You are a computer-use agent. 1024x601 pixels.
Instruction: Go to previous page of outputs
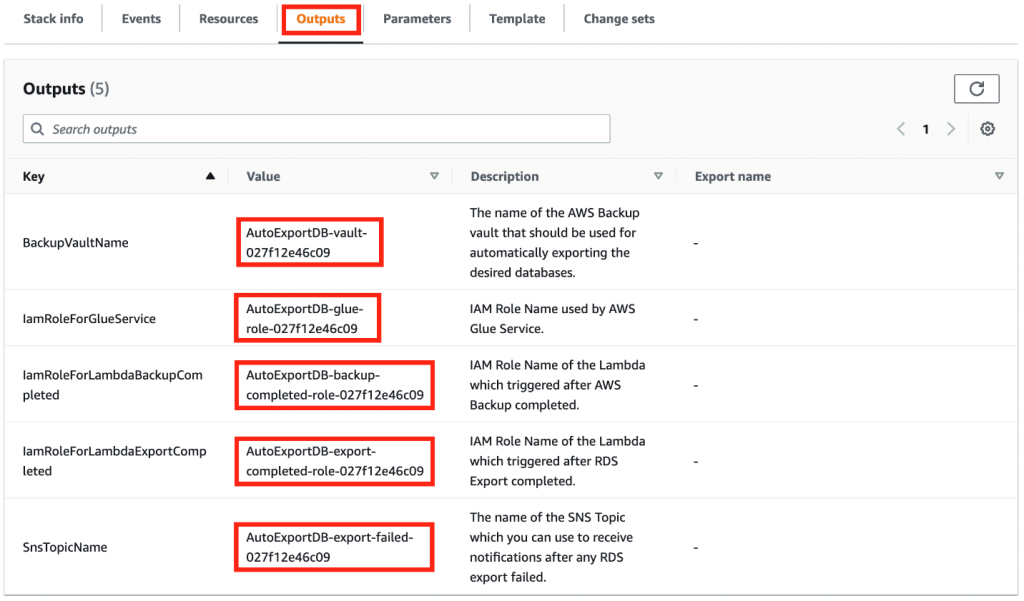(x=901, y=129)
